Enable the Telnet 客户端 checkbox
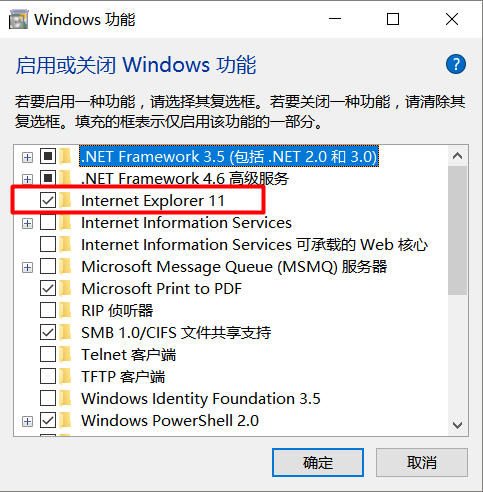The image size is (483, 492). (48, 354)
